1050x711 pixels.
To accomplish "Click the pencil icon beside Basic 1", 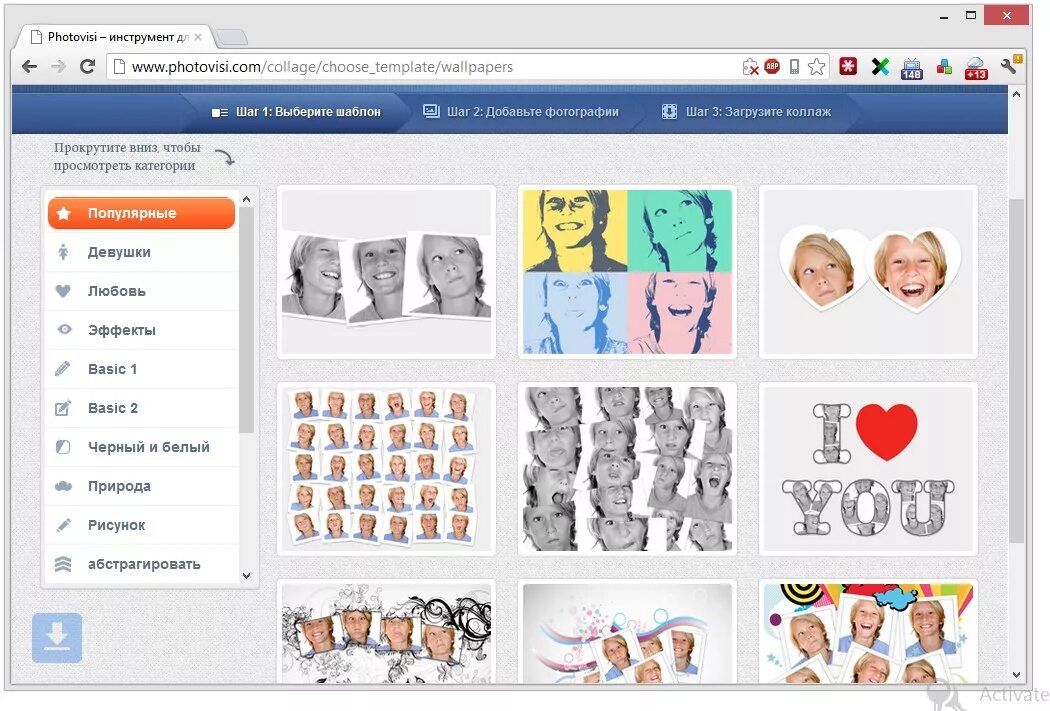I will [63, 369].
